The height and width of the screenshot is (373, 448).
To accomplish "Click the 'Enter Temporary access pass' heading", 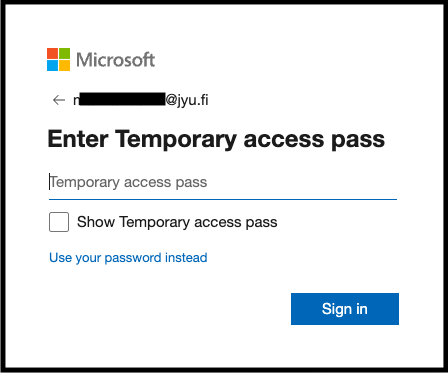I will (x=216, y=139).
